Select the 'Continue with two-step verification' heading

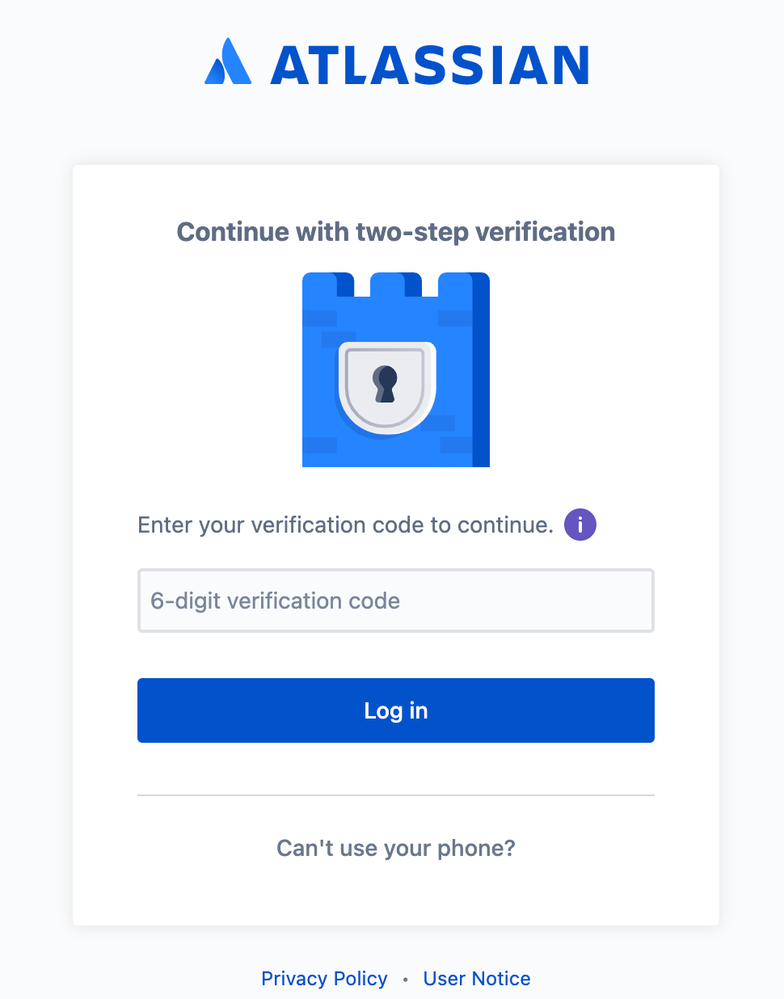click(x=396, y=232)
